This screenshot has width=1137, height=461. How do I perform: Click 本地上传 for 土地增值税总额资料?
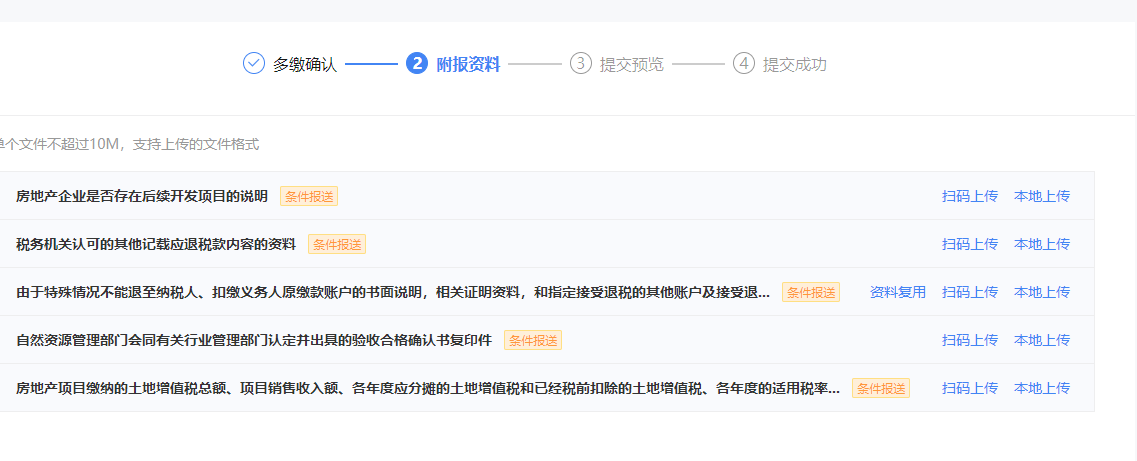point(1042,388)
